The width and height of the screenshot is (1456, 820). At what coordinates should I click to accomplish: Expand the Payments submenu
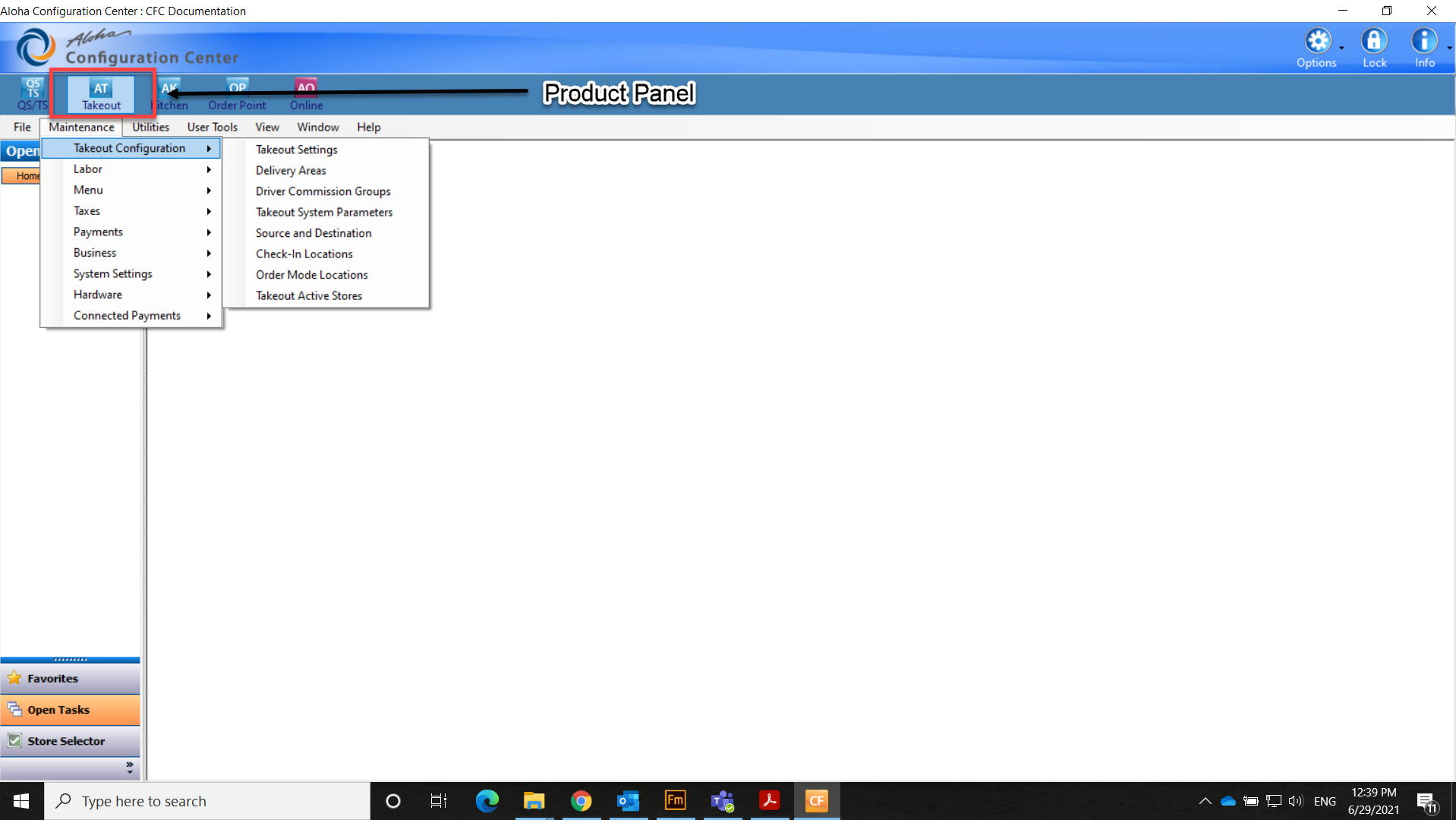point(131,232)
